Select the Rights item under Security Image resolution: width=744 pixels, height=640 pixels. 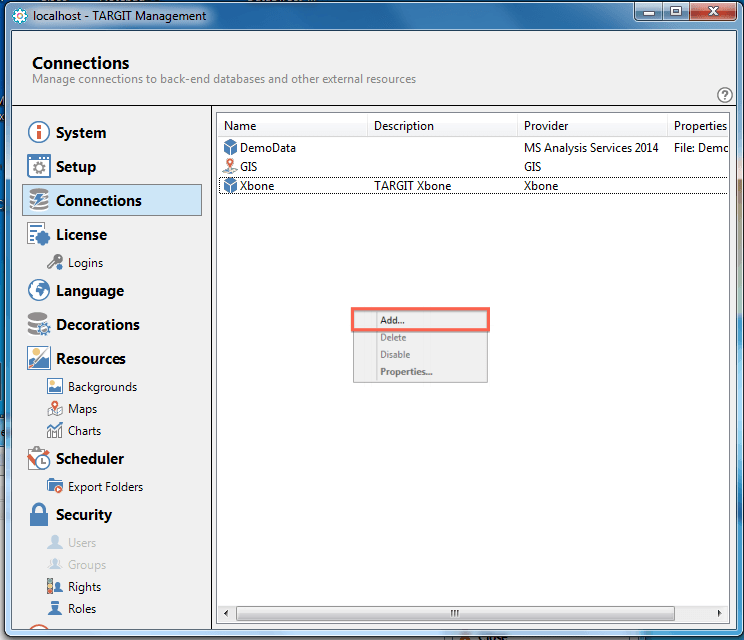coord(84,587)
